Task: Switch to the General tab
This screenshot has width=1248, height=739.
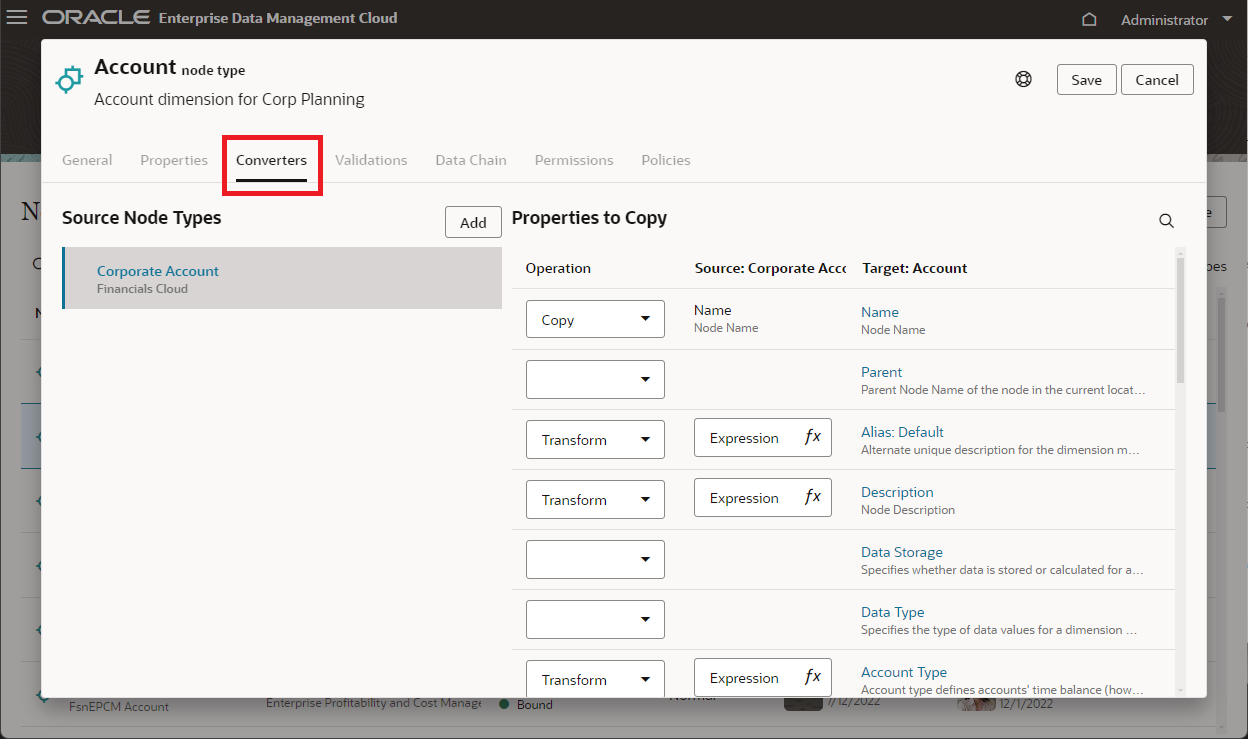Action: click(87, 160)
